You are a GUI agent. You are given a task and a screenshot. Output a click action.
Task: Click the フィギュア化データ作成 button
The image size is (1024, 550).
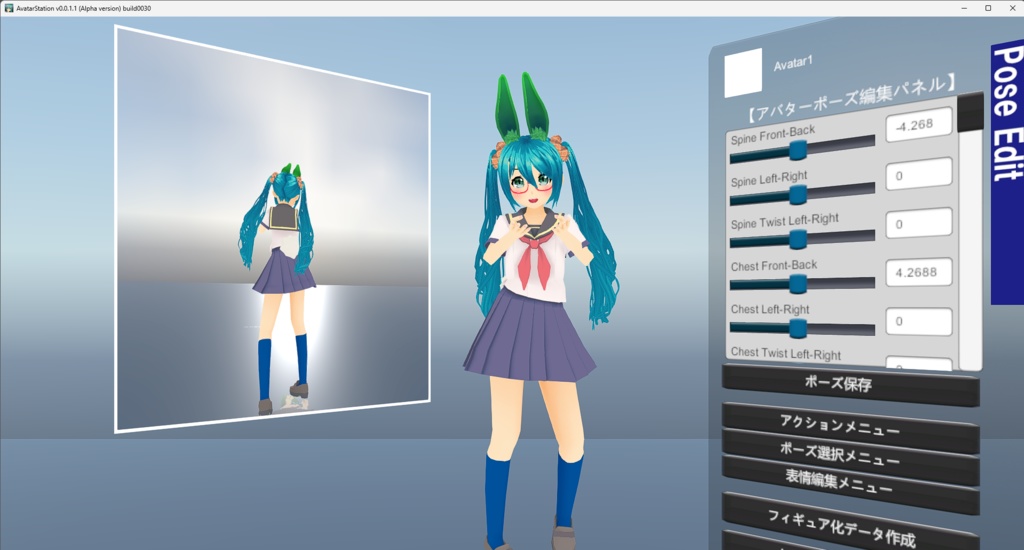pos(851,525)
